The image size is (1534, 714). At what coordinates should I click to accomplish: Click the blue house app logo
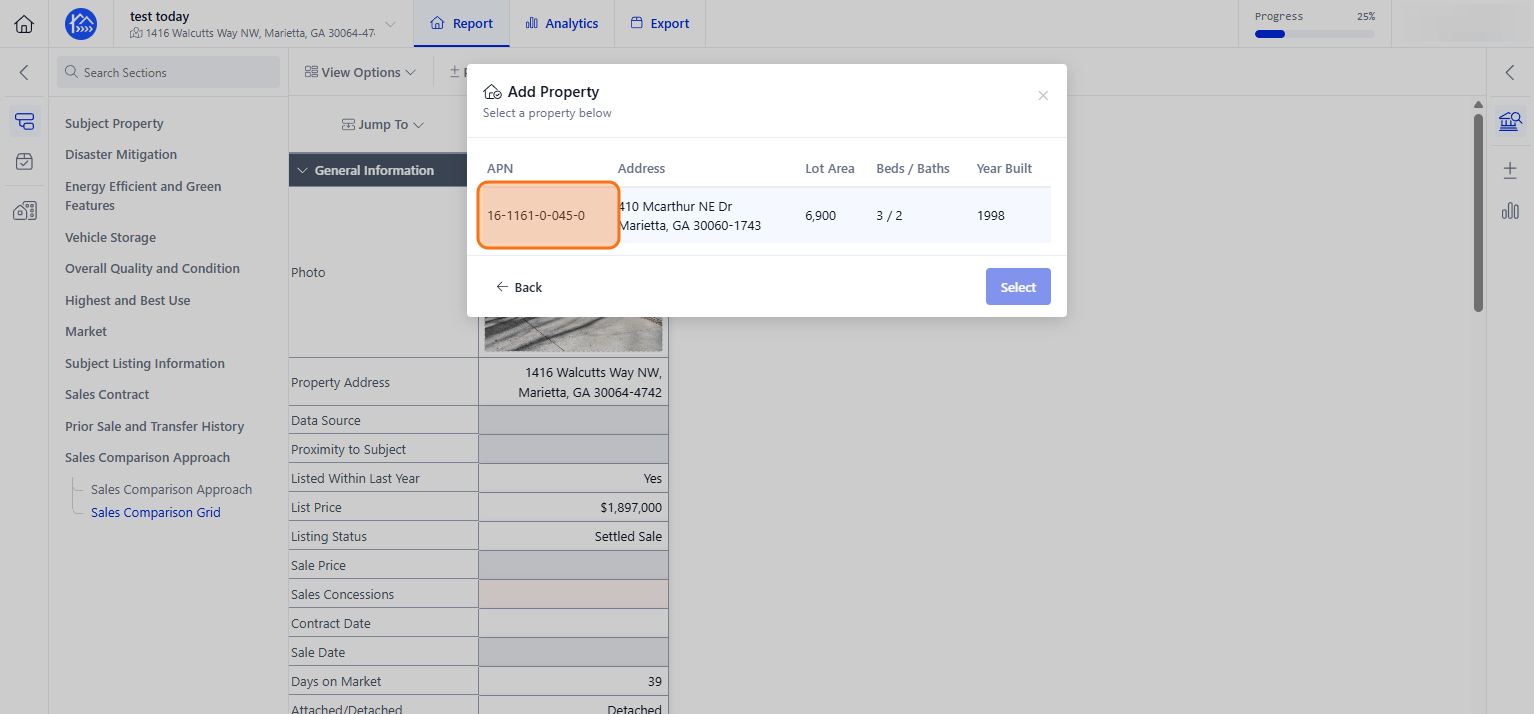[81, 24]
